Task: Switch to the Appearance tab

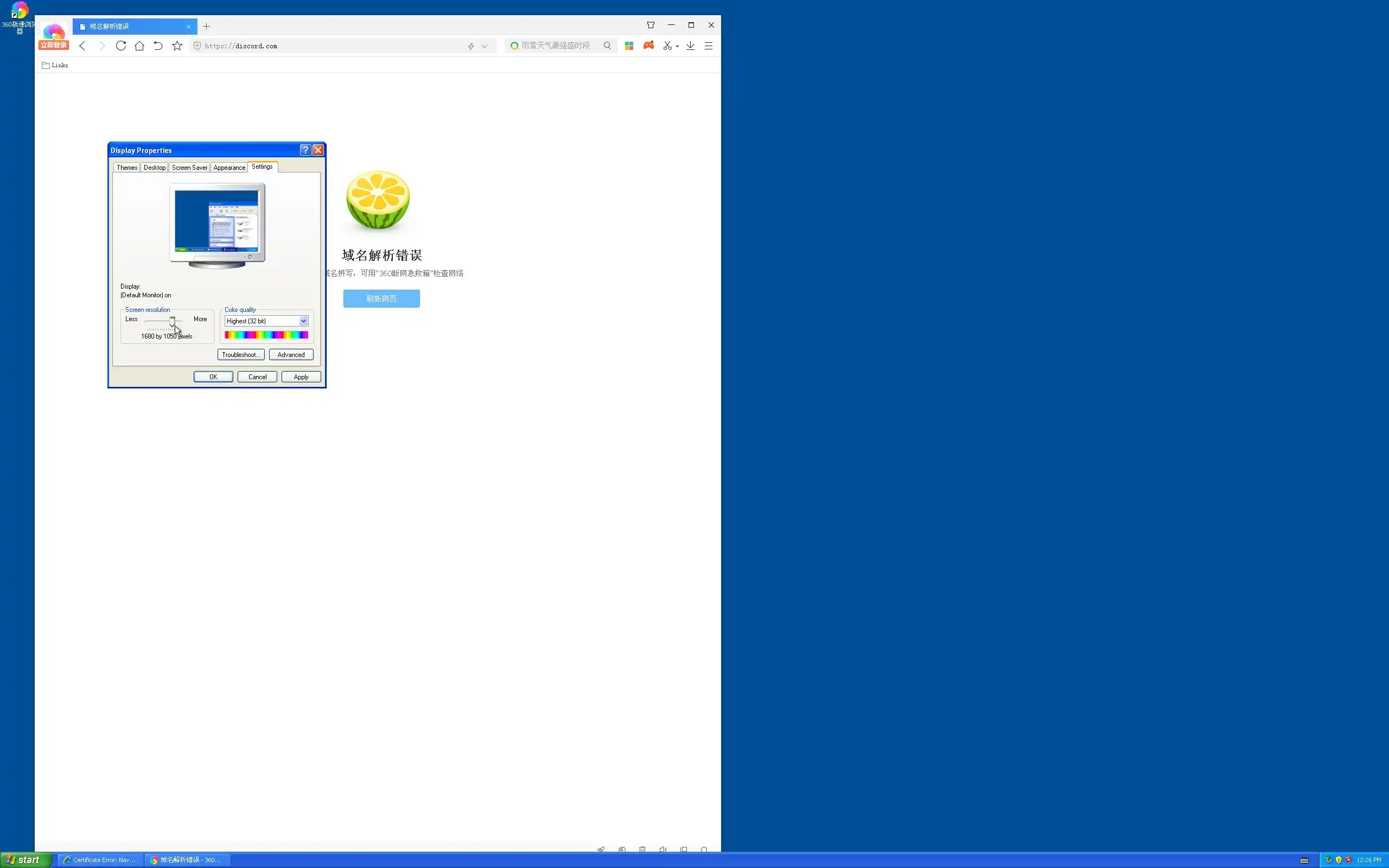Action: pos(229,168)
